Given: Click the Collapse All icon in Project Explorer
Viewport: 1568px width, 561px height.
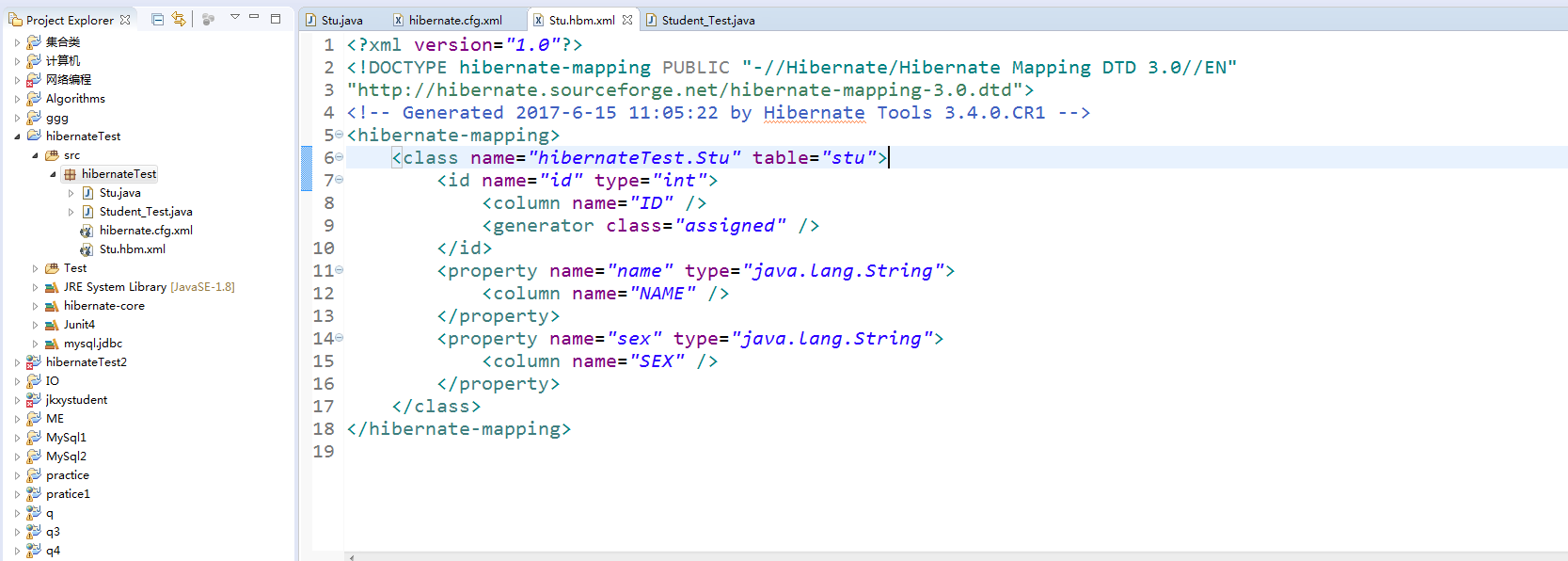Looking at the screenshot, I should (x=157, y=19).
